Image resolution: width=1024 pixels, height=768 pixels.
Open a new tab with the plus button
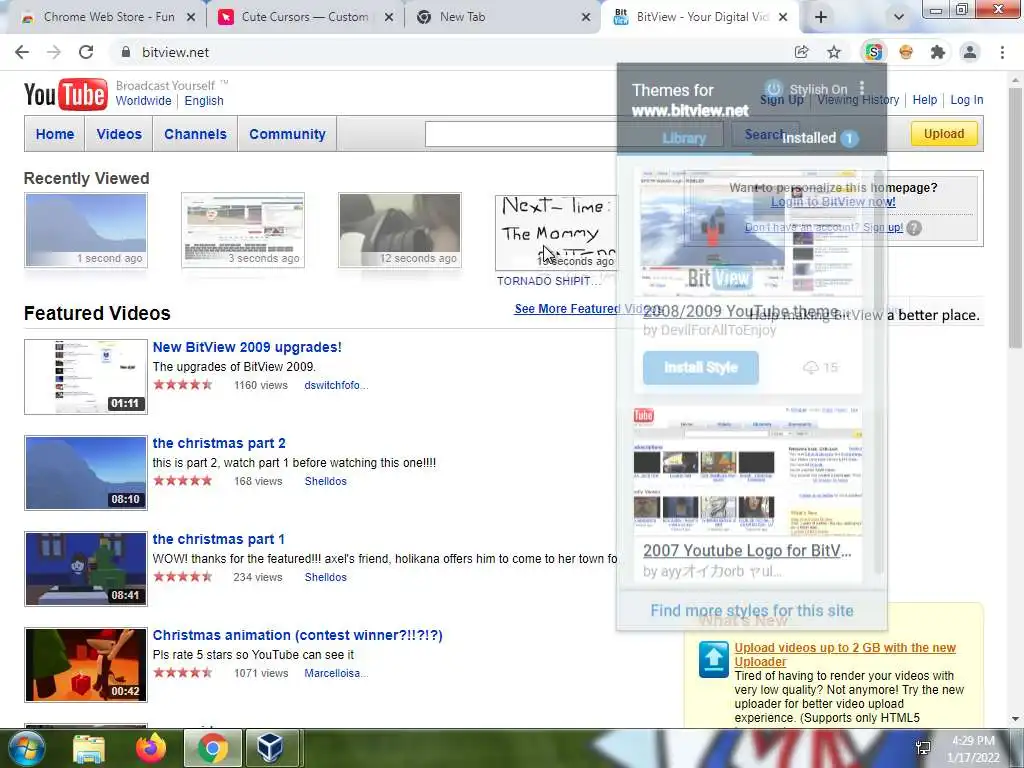(x=821, y=17)
